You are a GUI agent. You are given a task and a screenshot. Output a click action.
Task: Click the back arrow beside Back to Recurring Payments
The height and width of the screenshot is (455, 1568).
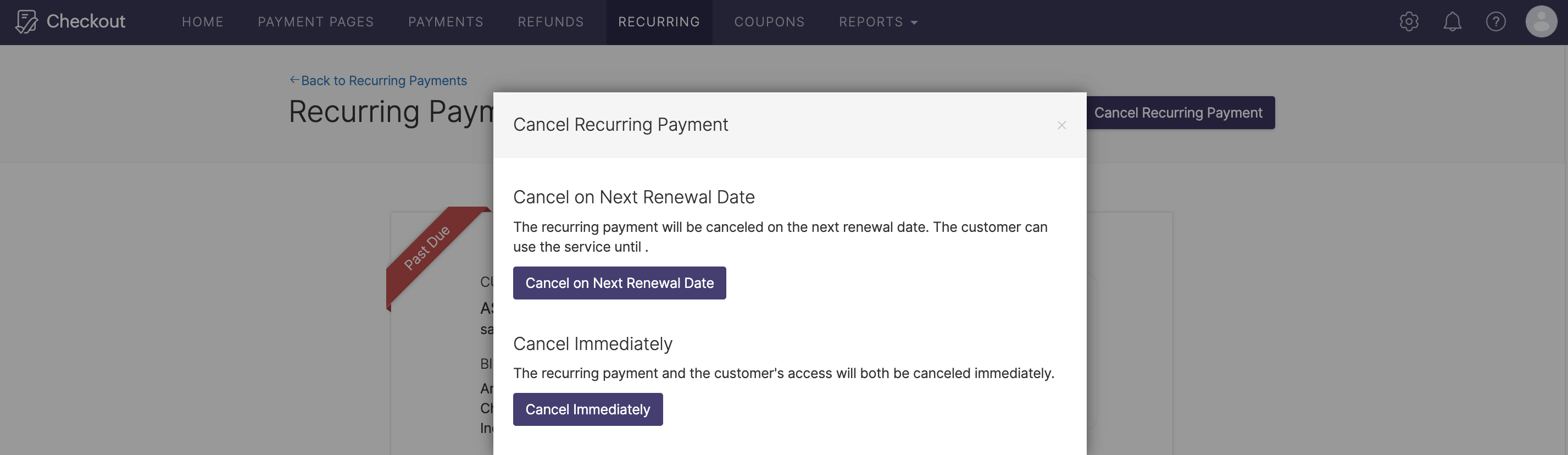pos(294,79)
